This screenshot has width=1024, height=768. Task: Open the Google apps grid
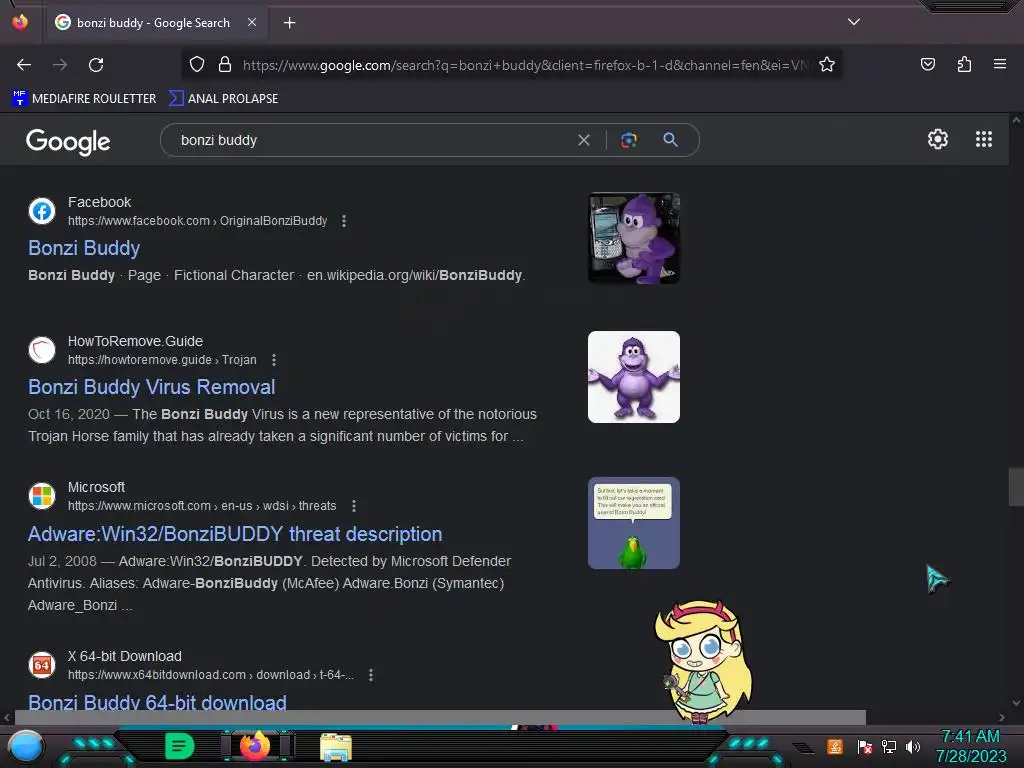coord(984,139)
